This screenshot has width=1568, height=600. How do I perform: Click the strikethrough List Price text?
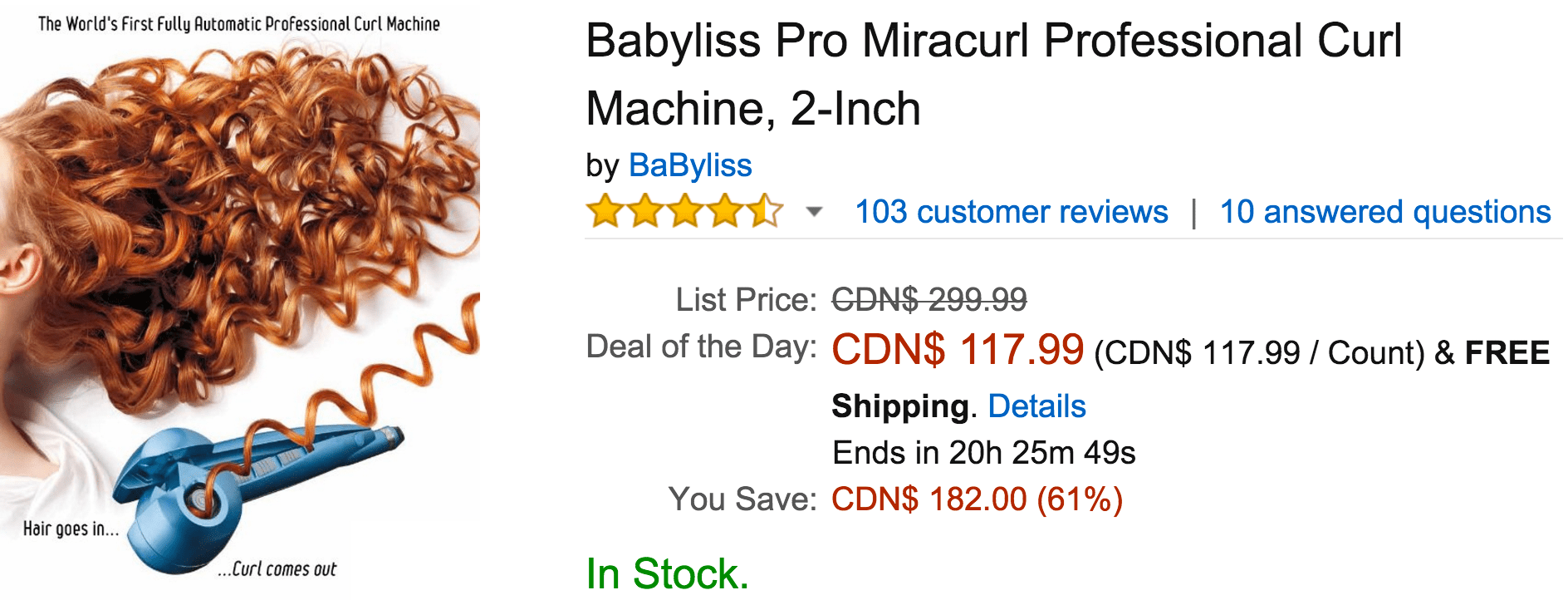[x=929, y=300]
